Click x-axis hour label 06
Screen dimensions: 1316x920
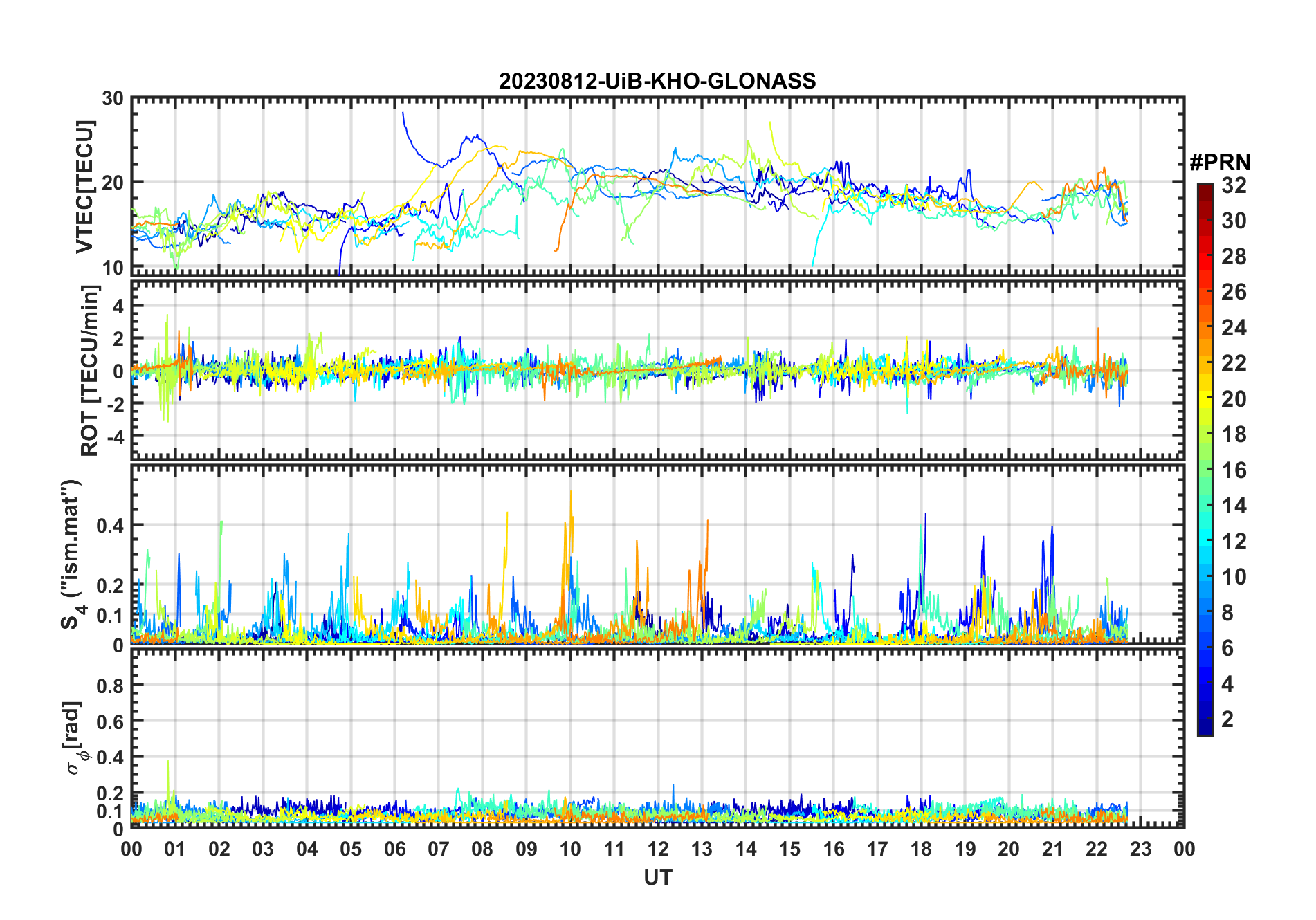(394, 849)
